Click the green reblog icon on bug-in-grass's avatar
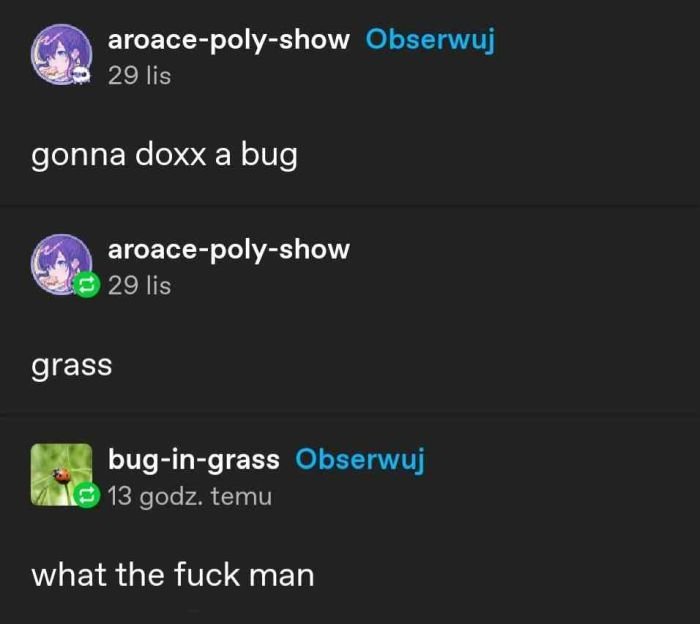Viewport: 700px width, 624px height. [x=87, y=494]
